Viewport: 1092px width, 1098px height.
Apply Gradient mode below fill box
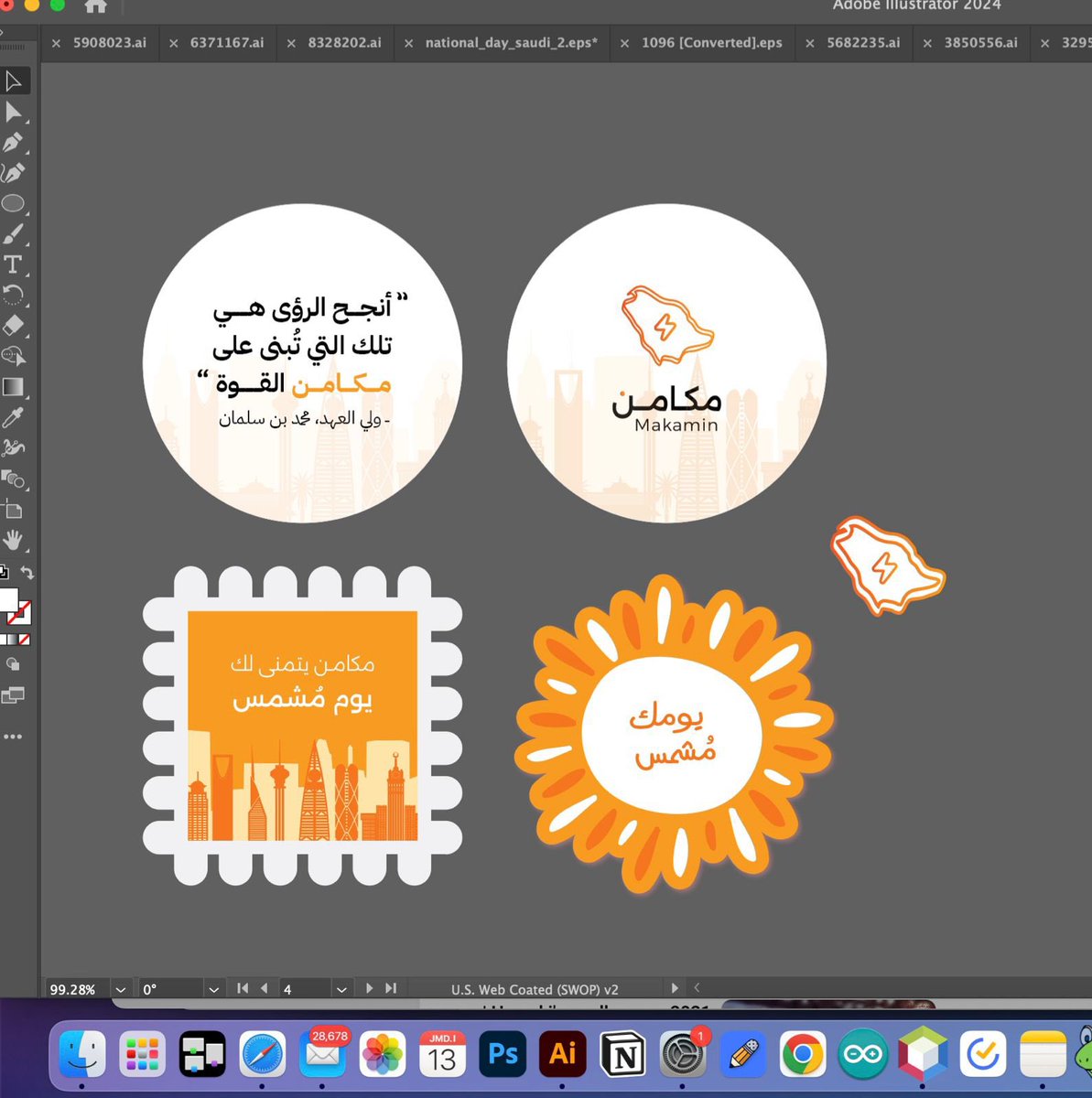point(13,640)
